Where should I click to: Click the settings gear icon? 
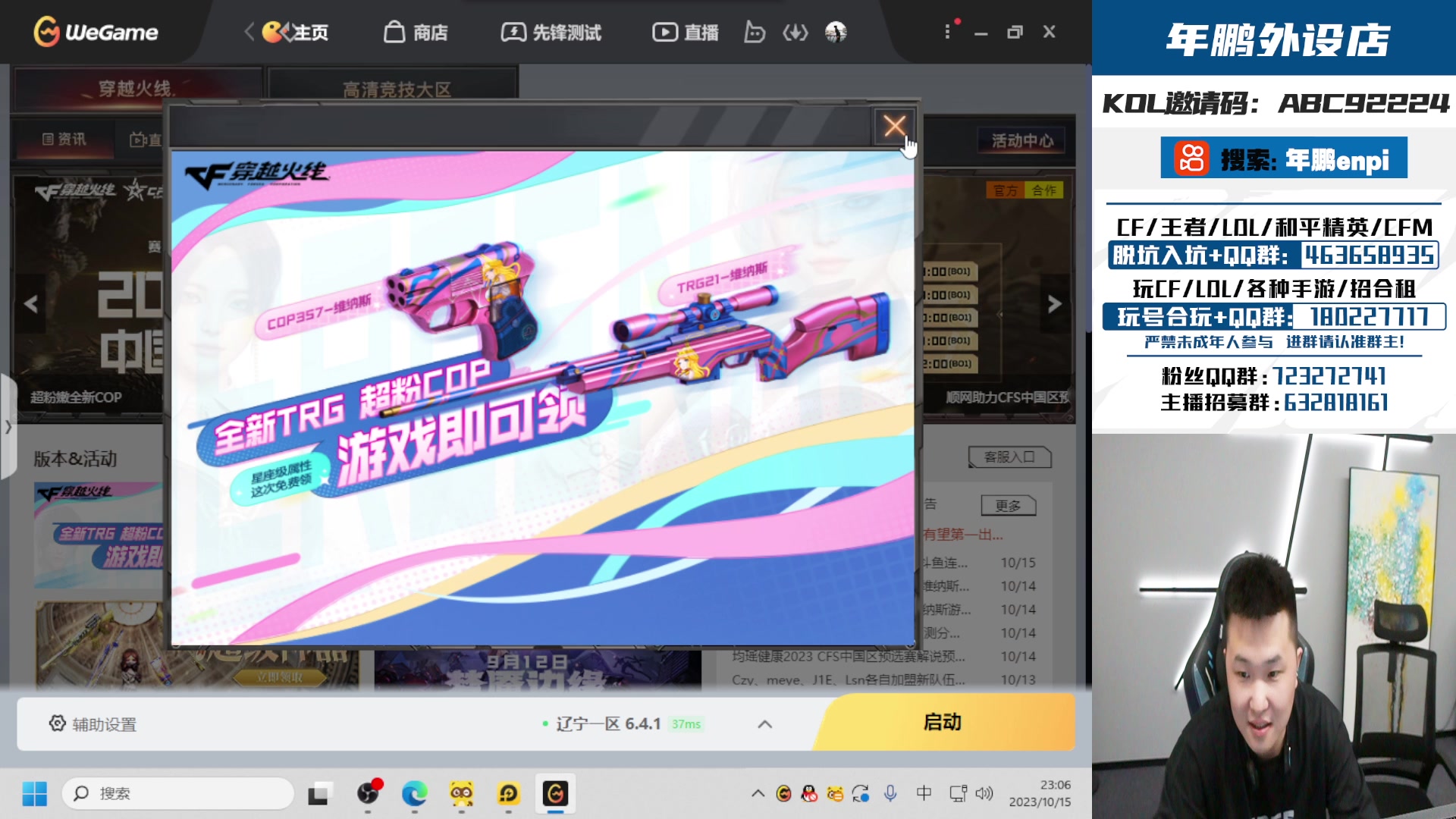pyautogui.click(x=57, y=723)
